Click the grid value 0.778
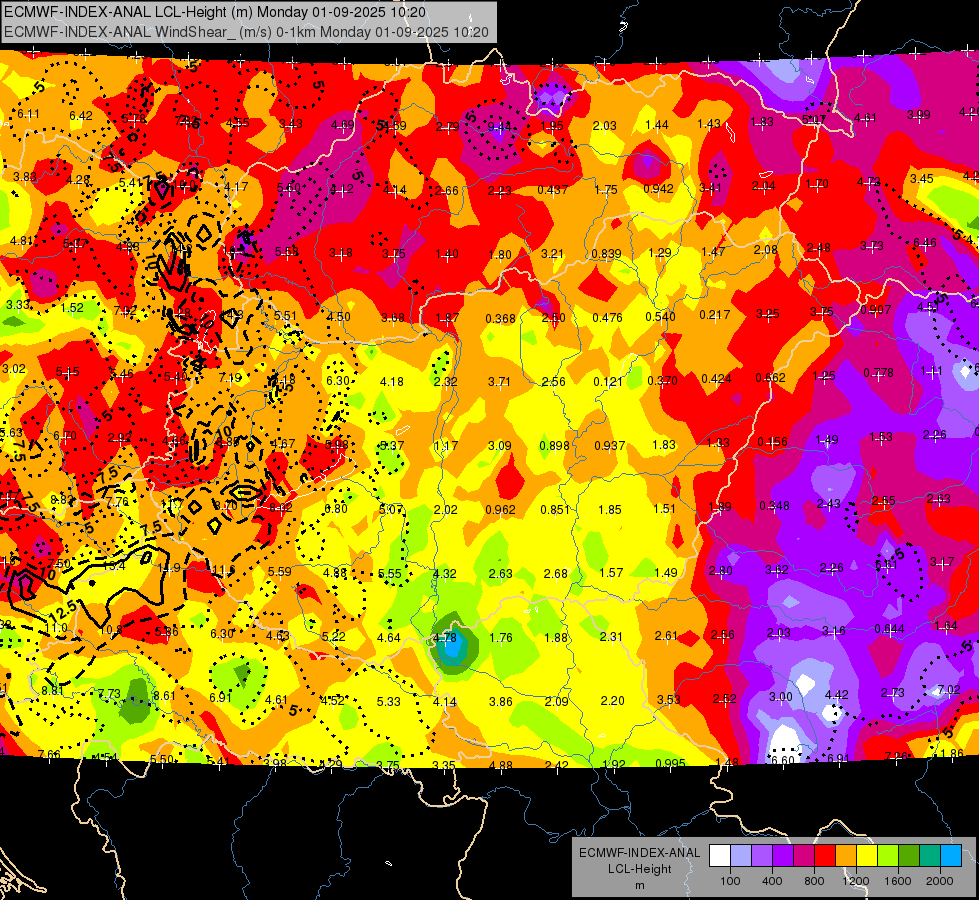Image resolution: width=979 pixels, height=900 pixels. (878, 373)
